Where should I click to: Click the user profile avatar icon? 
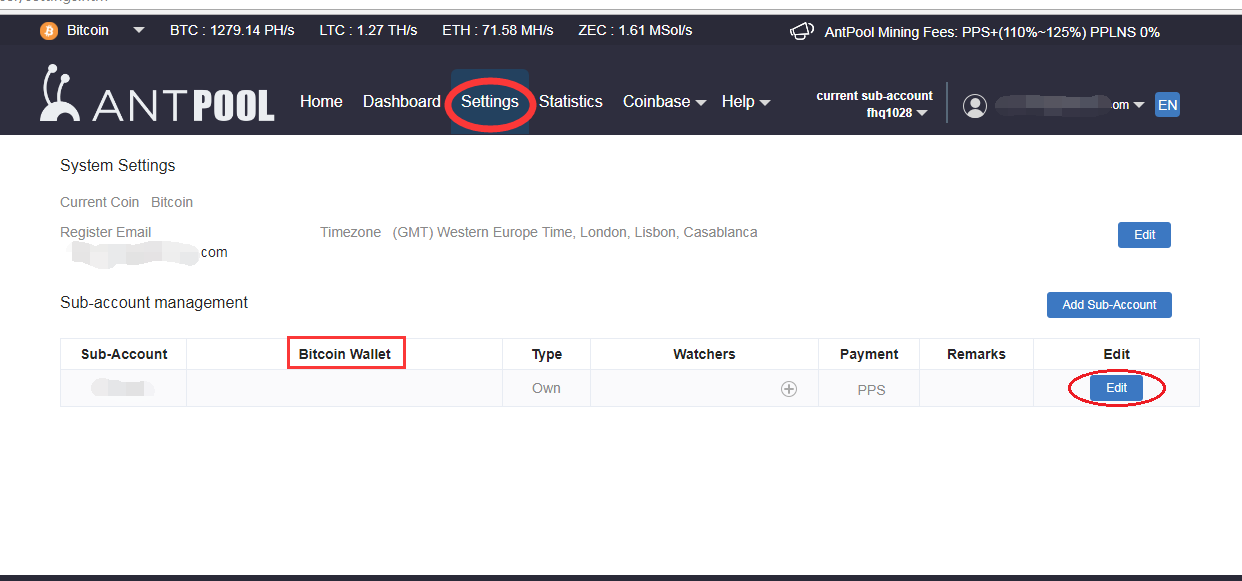point(975,105)
